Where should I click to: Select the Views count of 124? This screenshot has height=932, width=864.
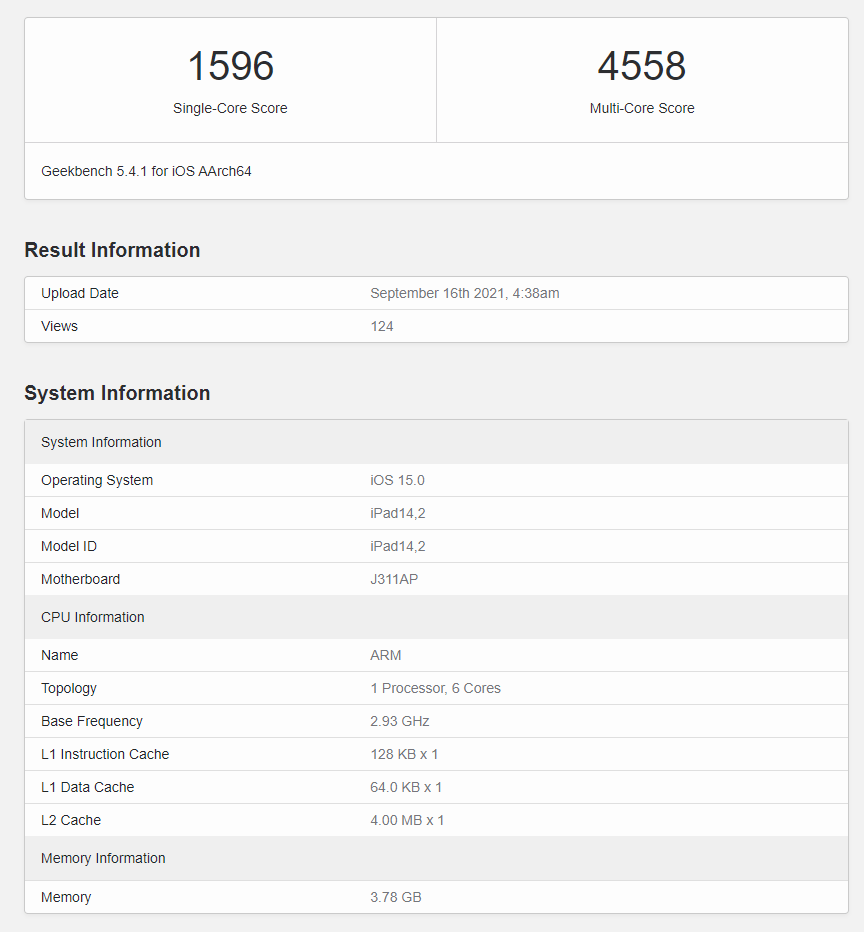click(382, 326)
